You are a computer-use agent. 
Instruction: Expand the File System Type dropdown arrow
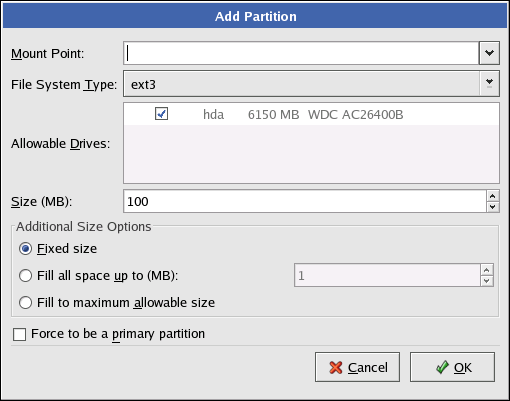tap(489, 83)
